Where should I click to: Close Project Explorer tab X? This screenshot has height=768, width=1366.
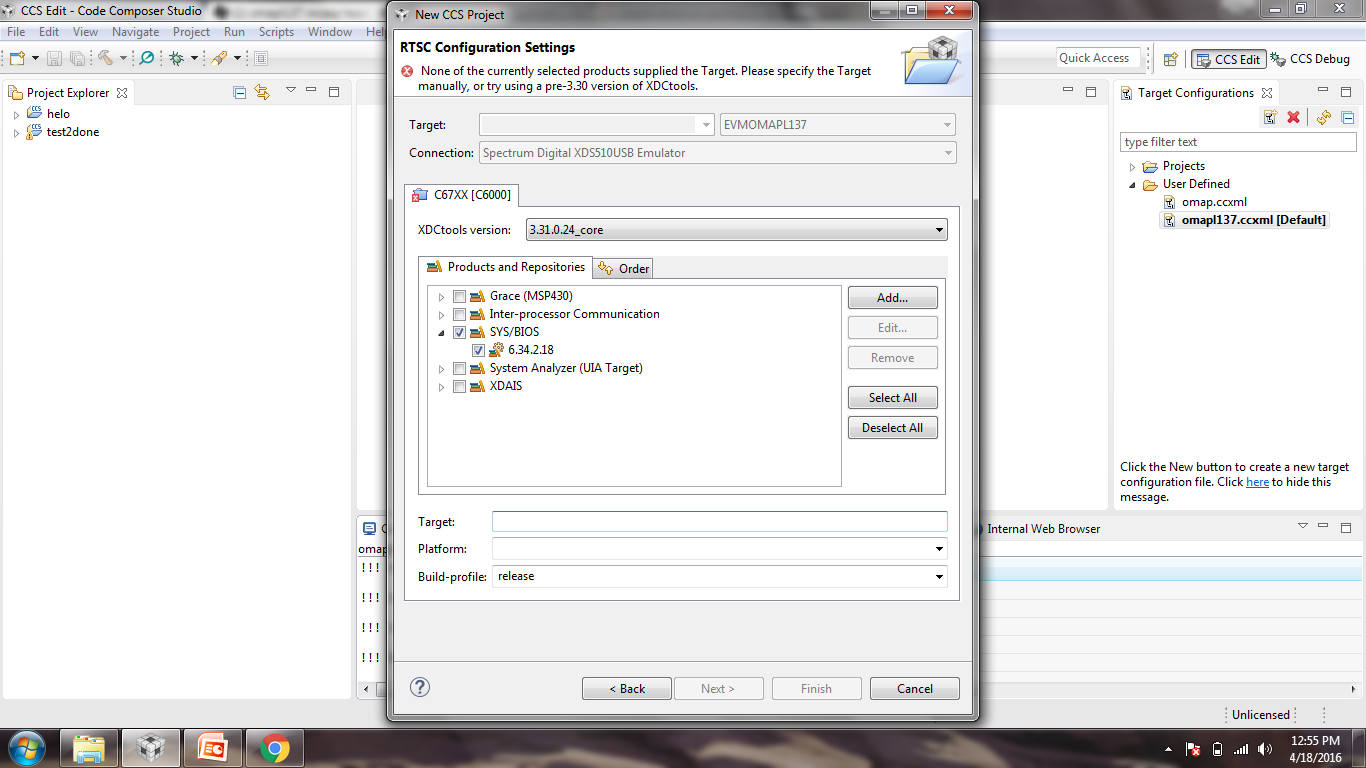[122, 93]
